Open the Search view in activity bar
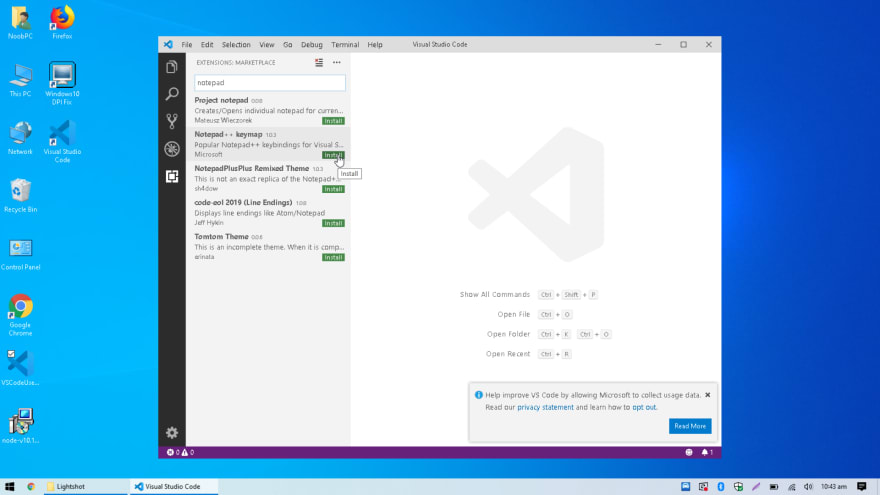The height and width of the screenshot is (495, 880). tap(172, 94)
